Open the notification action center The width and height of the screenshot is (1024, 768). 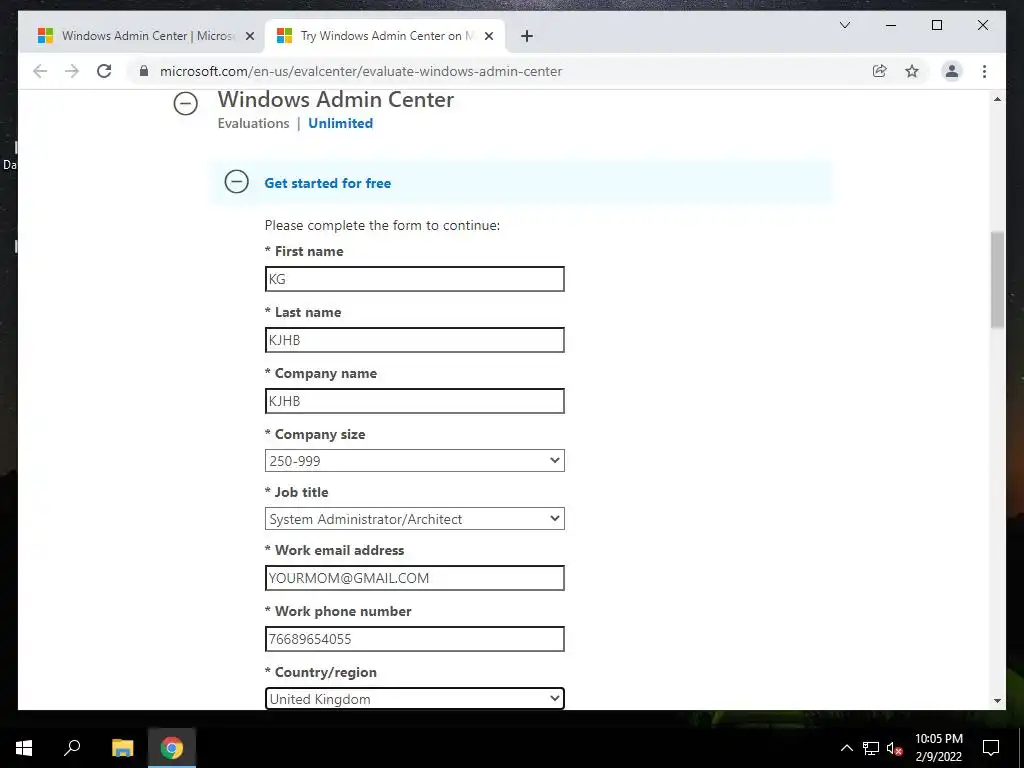[991, 748]
